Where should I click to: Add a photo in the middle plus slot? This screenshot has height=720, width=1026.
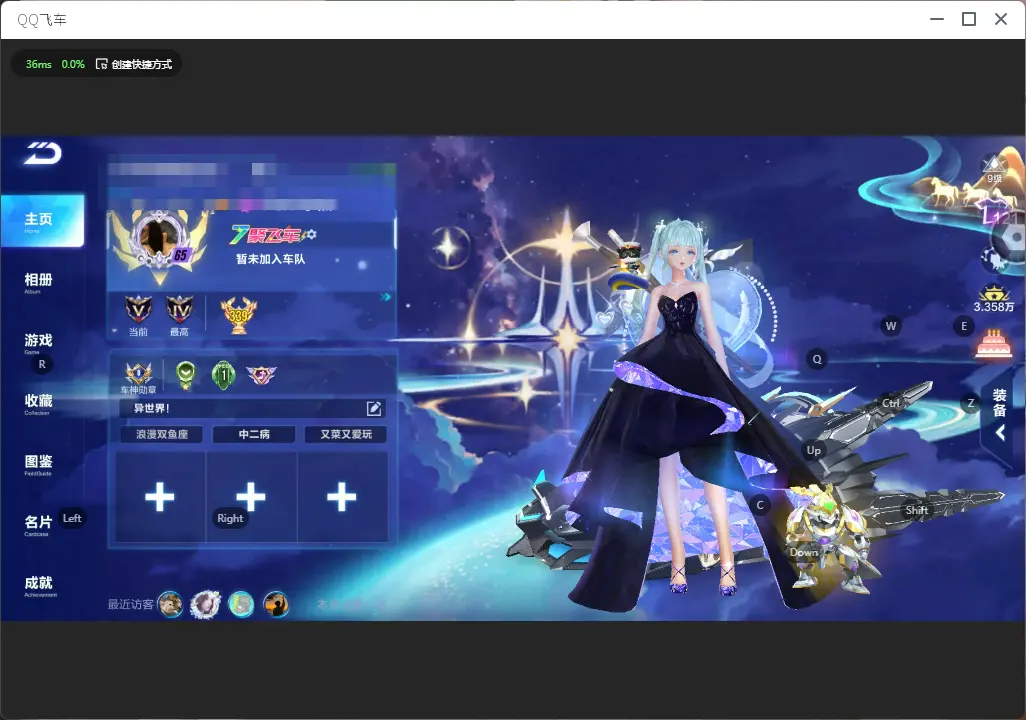tap(252, 497)
